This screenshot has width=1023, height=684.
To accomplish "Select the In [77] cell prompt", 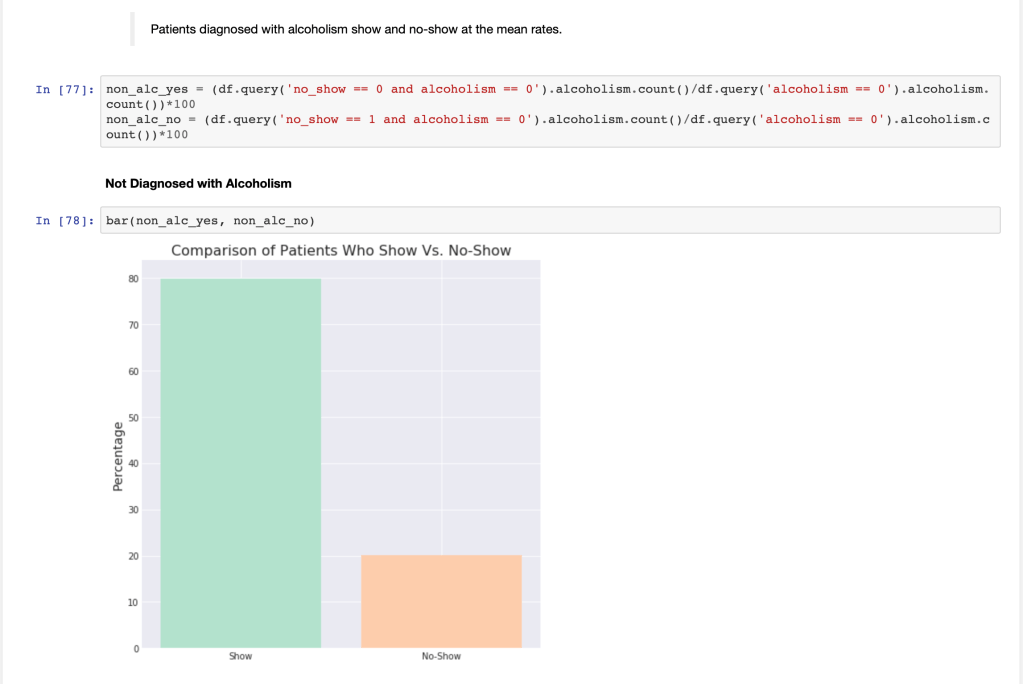I will coord(64,90).
